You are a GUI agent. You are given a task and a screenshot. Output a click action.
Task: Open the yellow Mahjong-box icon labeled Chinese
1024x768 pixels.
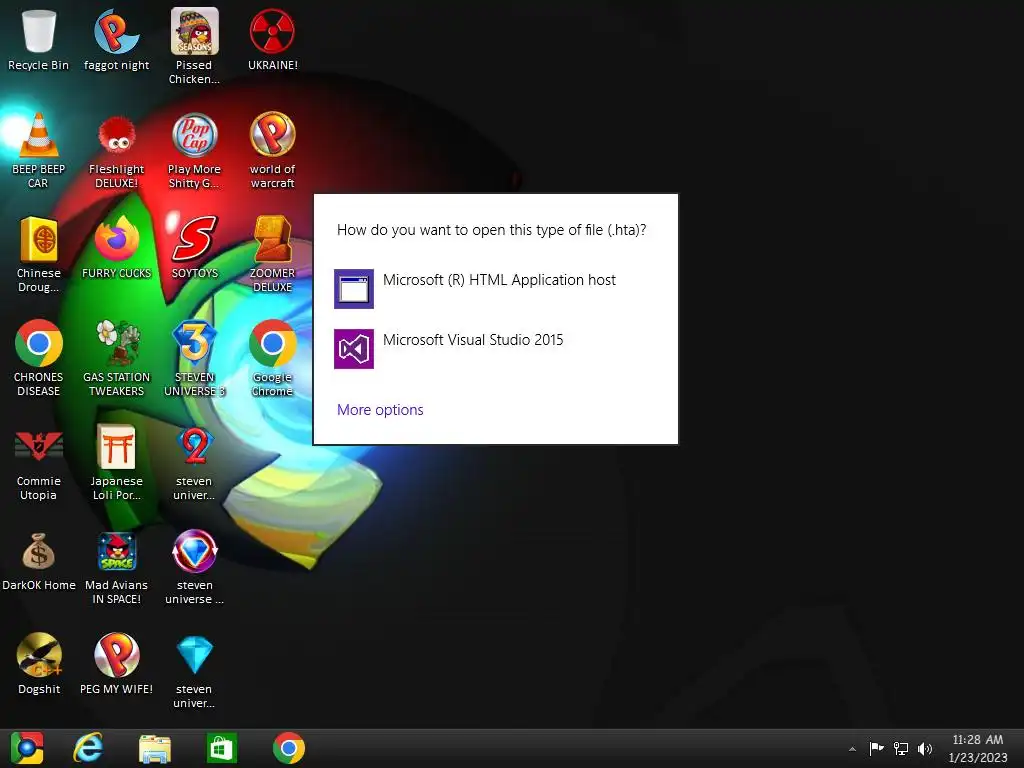pos(39,239)
